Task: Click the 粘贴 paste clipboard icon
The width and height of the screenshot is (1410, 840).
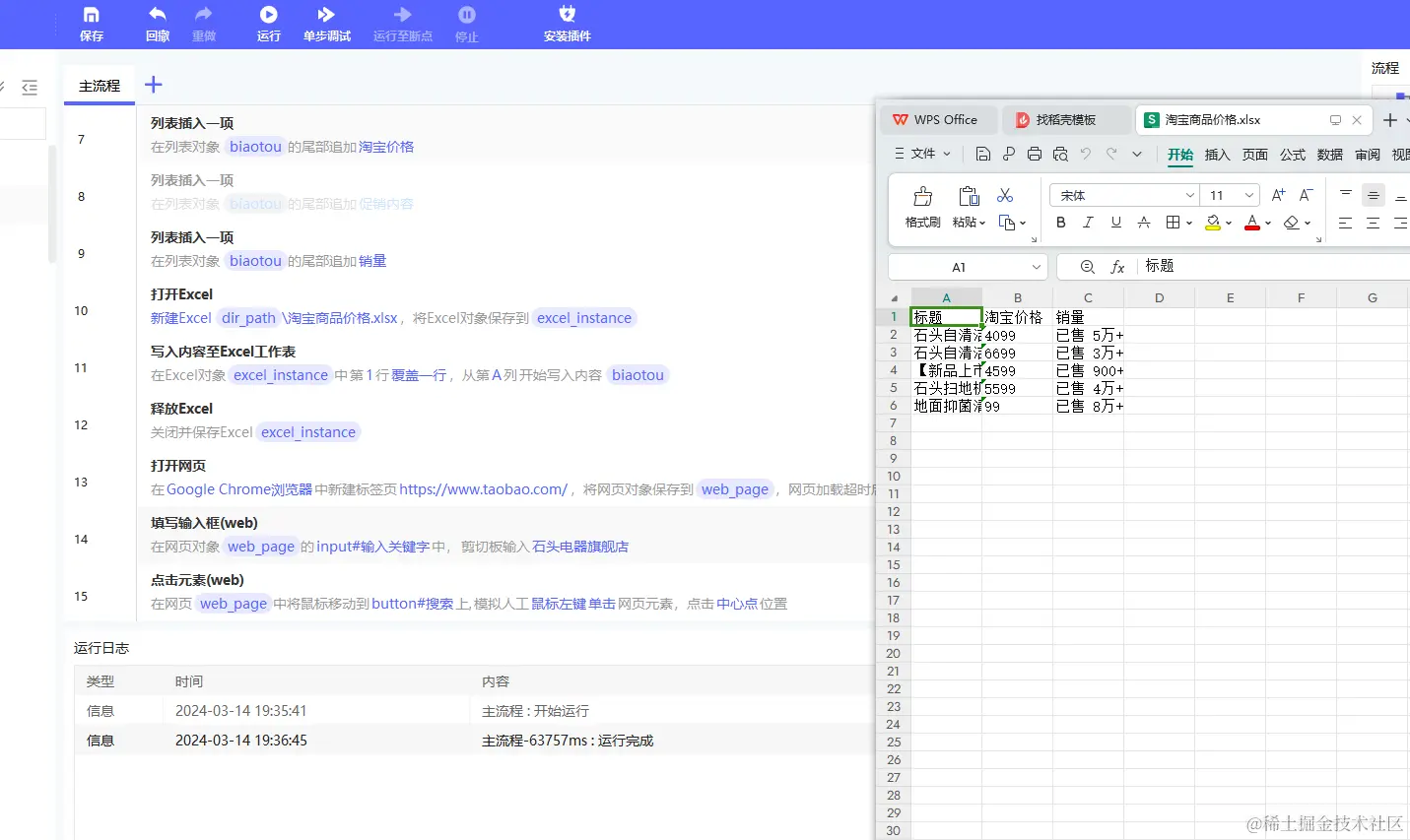Action: point(969,196)
